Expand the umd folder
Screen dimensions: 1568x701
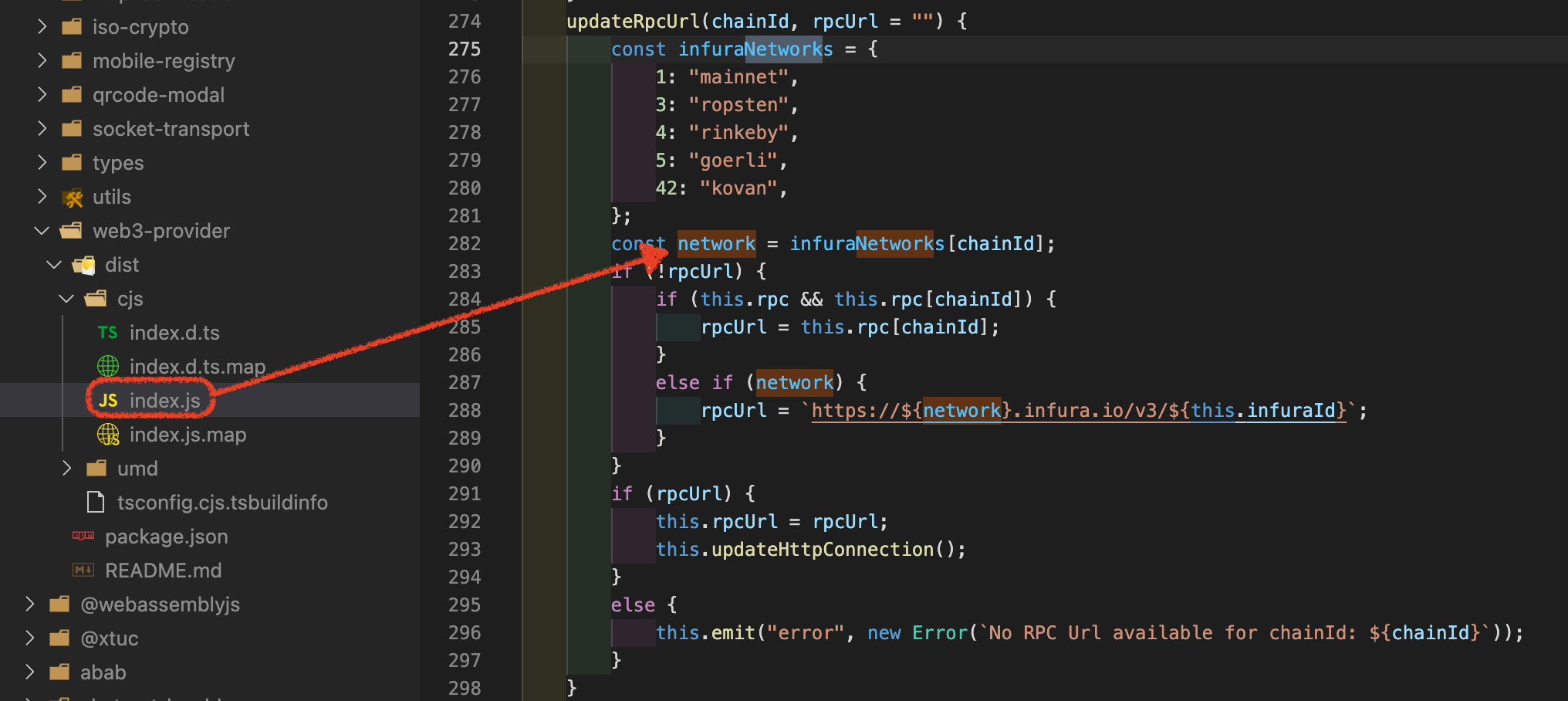click(x=67, y=469)
